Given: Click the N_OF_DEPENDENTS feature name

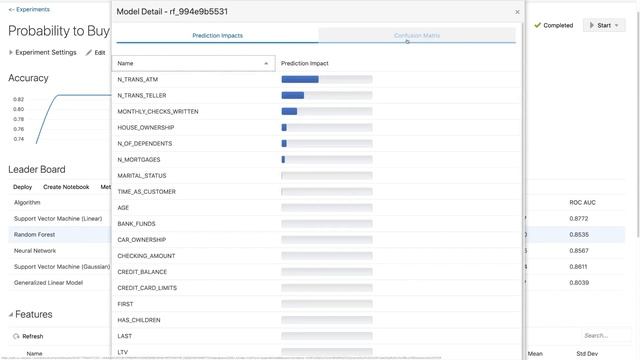Looking at the screenshot, I should [x=144, y=144].
